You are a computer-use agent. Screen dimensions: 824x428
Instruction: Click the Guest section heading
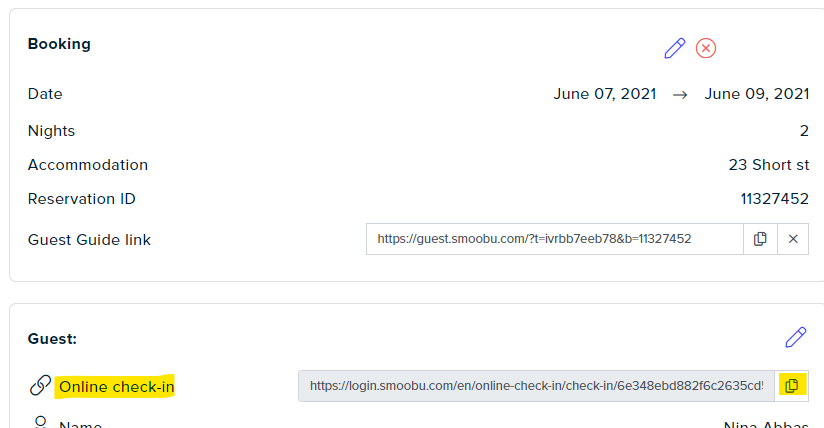pyautogui.click(x=52, y=339)
